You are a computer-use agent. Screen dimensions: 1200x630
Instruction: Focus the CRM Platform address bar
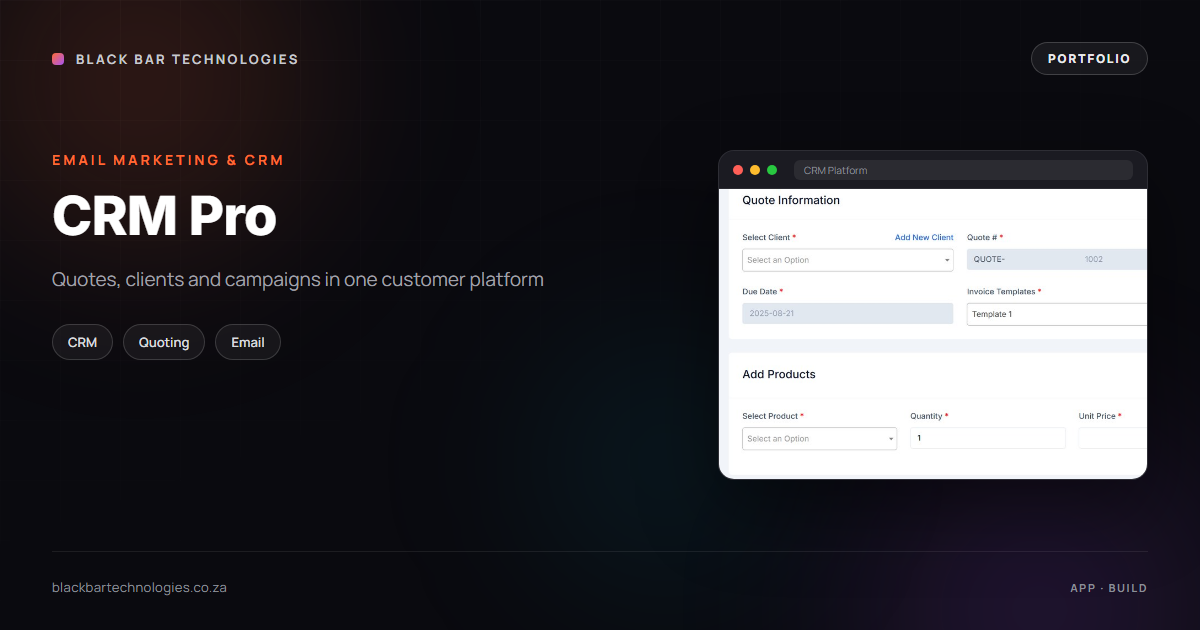tap(963, 170)
